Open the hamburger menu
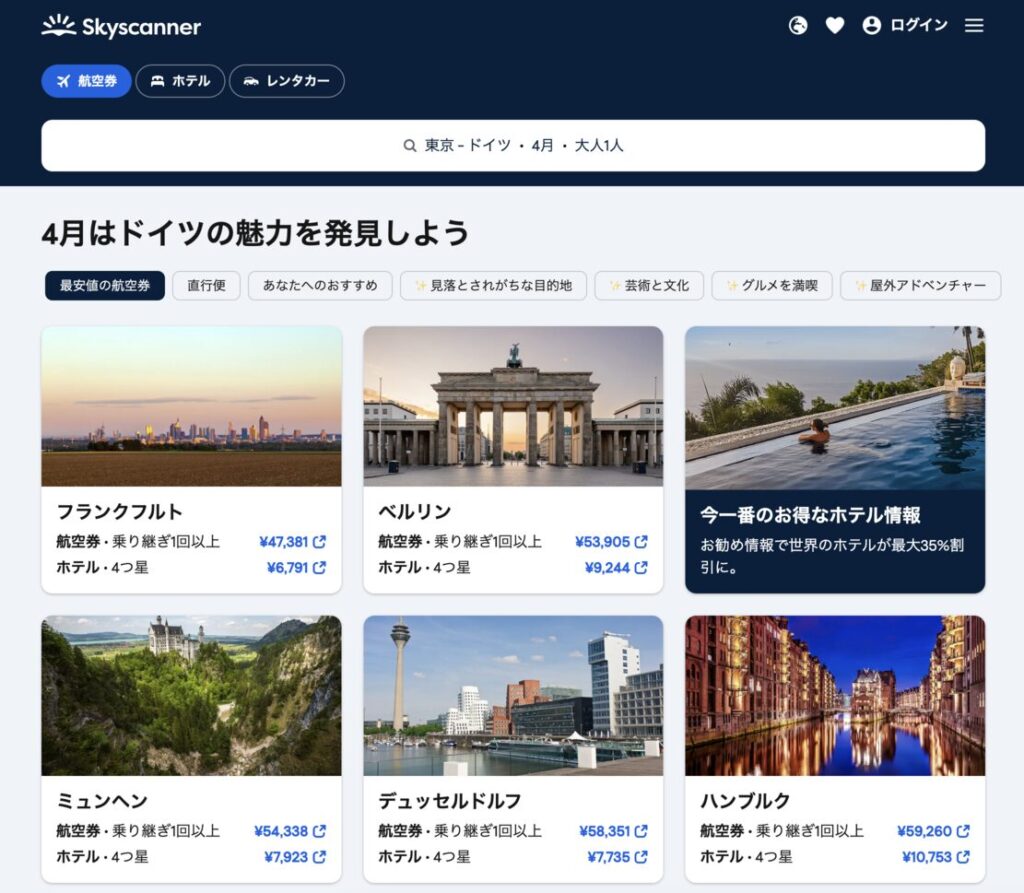This screenshot has height=893, width=1024. pos(974,26)
